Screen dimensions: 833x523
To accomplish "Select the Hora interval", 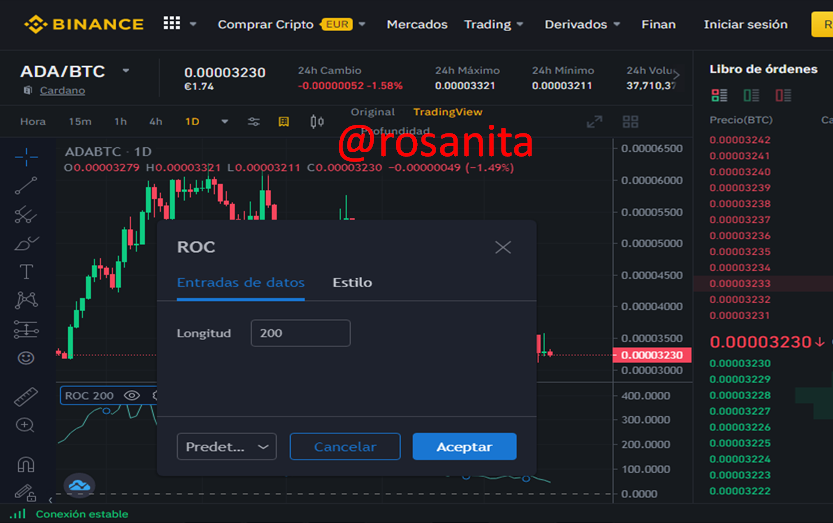I will [33, 122].
